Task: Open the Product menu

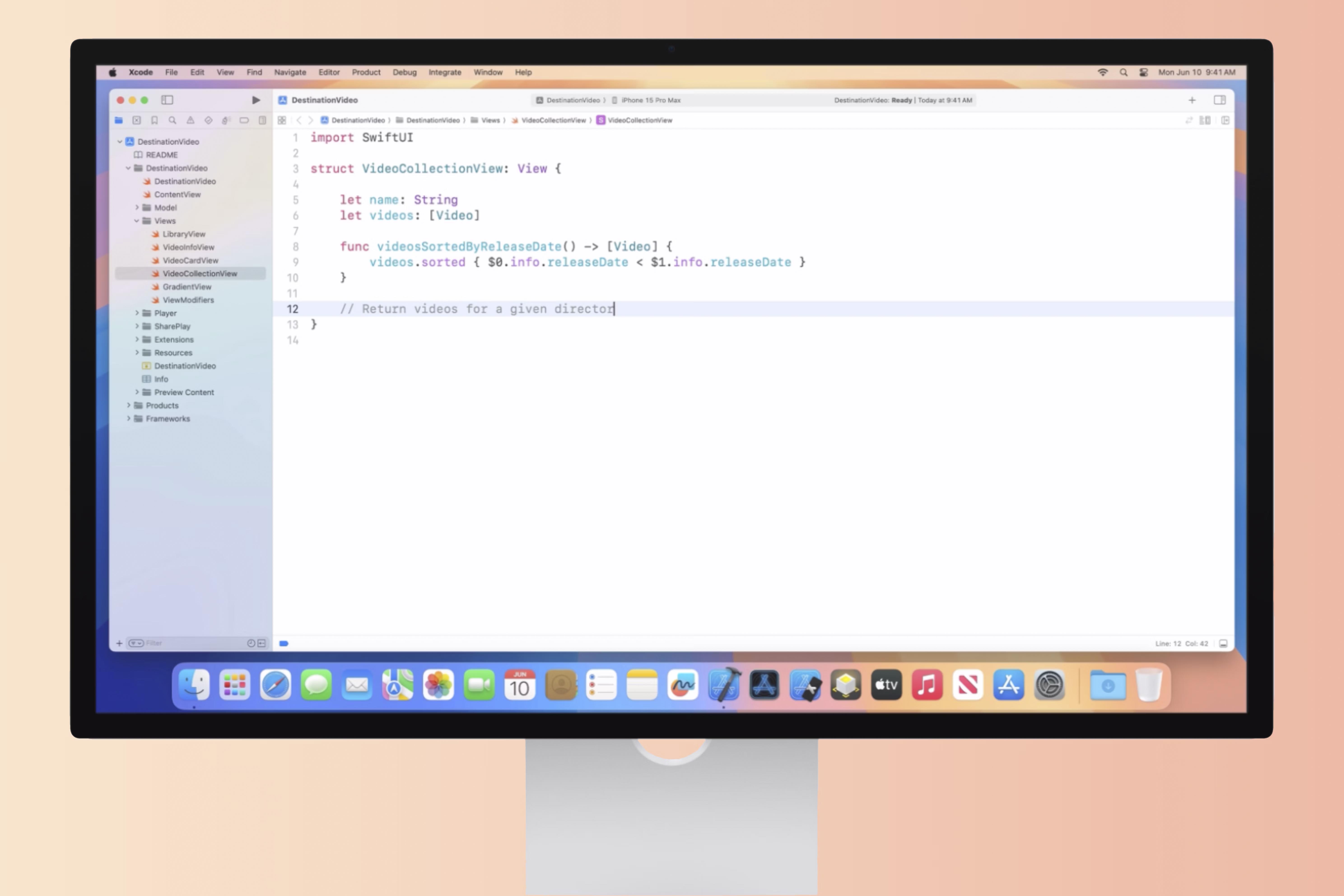Action: [x=366, y=72]
